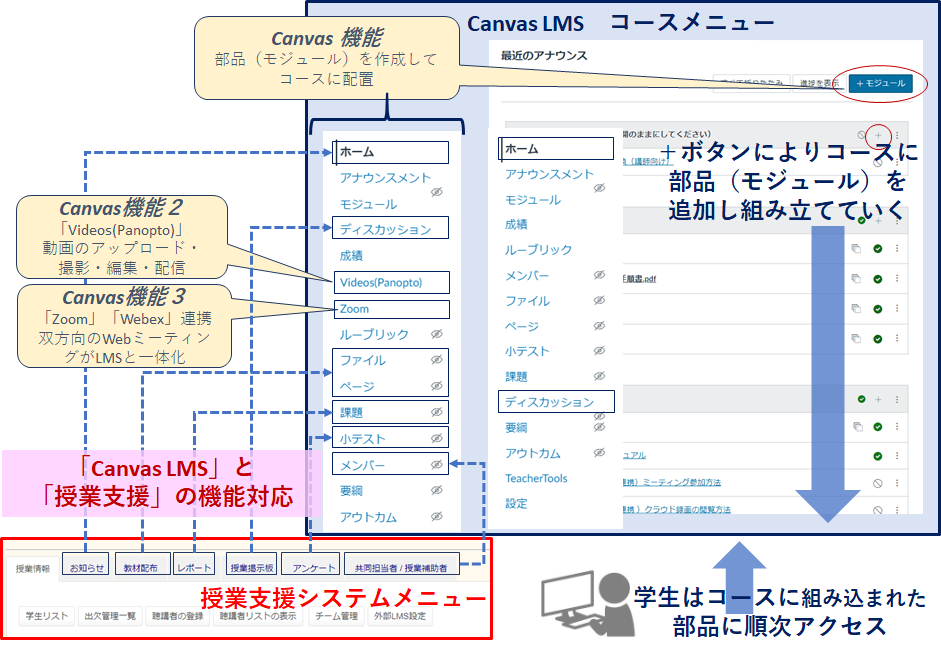Toggle eye icon next to メンバー in right menu
The width and height of the screenshot is (941, 657).
599,275
